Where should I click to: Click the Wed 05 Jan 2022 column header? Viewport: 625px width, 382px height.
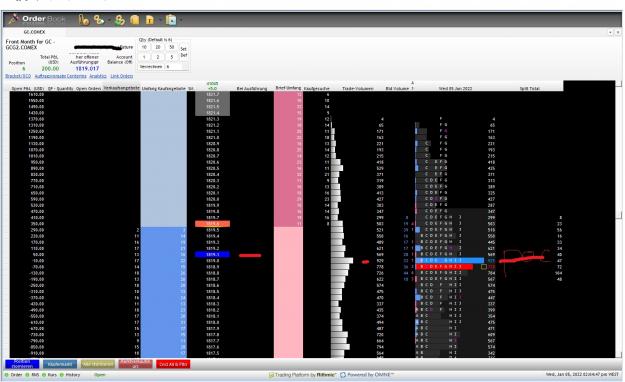(x=455, y=88)
